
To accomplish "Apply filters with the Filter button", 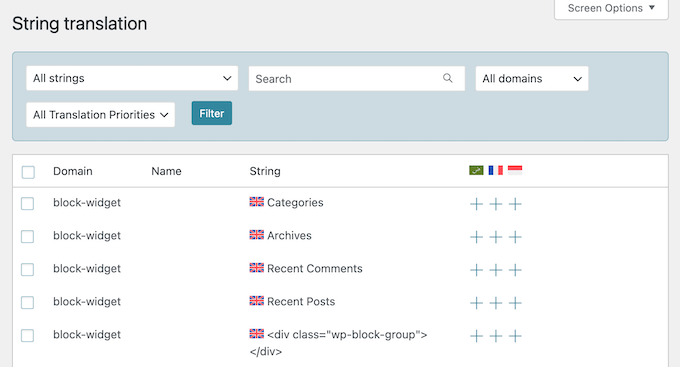I will pyautogui.click(x=212, y=113).
